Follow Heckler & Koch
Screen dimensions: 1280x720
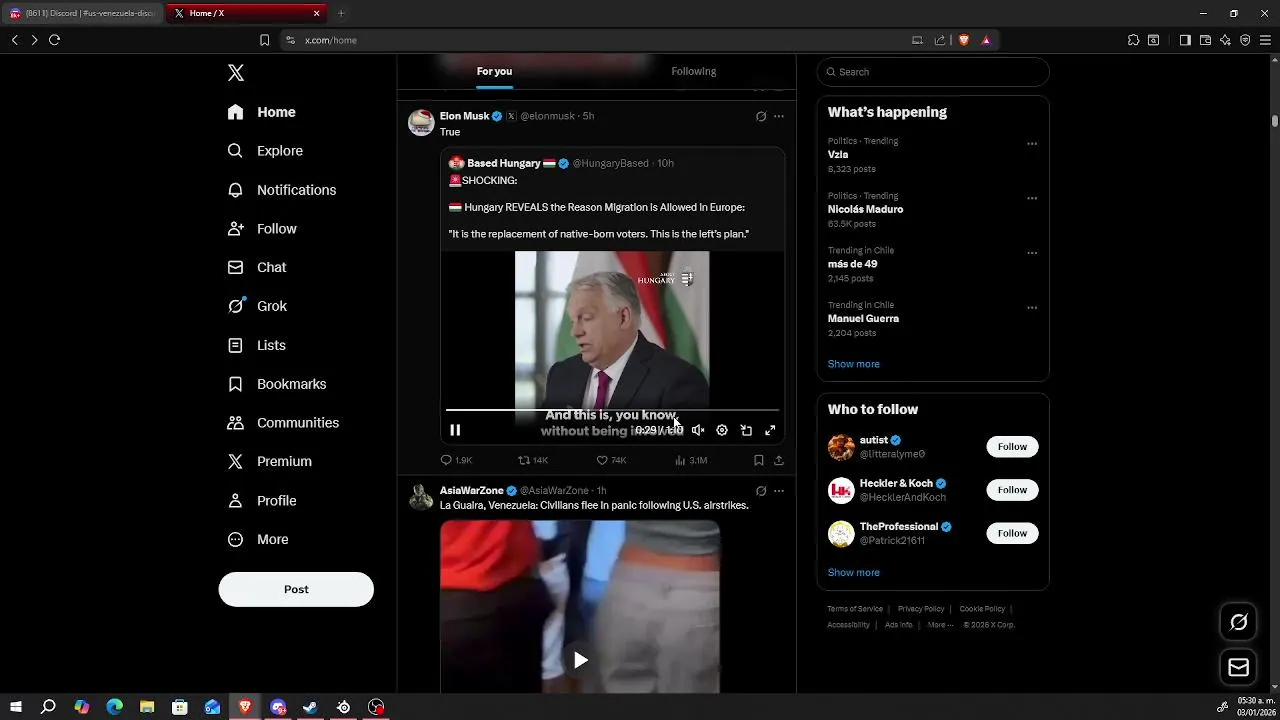(x=1012, y=490)
